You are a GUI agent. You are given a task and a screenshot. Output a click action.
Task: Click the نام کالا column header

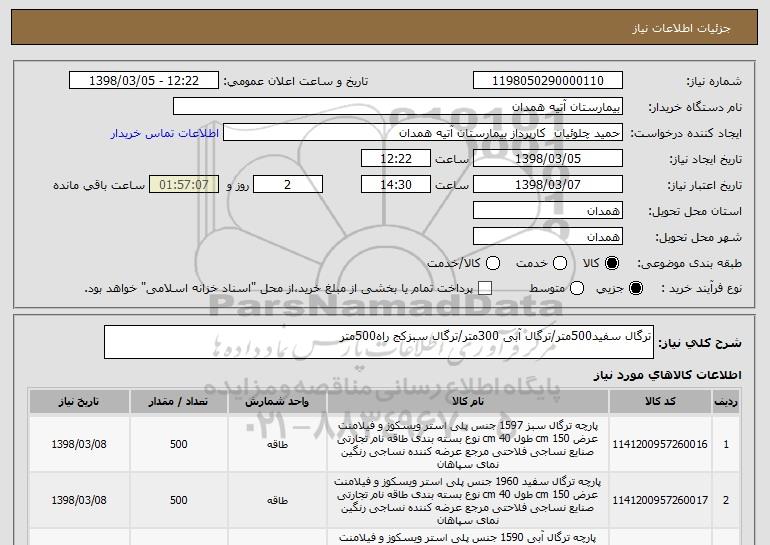(x=468, y=402)
